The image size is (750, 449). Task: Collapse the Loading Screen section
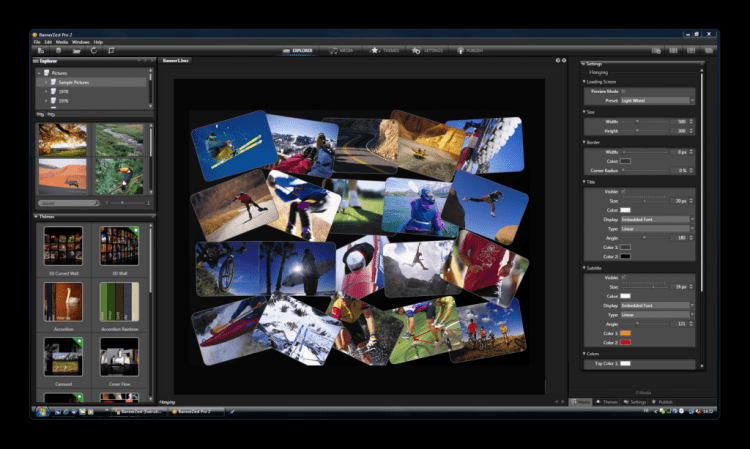click(584, 81)
